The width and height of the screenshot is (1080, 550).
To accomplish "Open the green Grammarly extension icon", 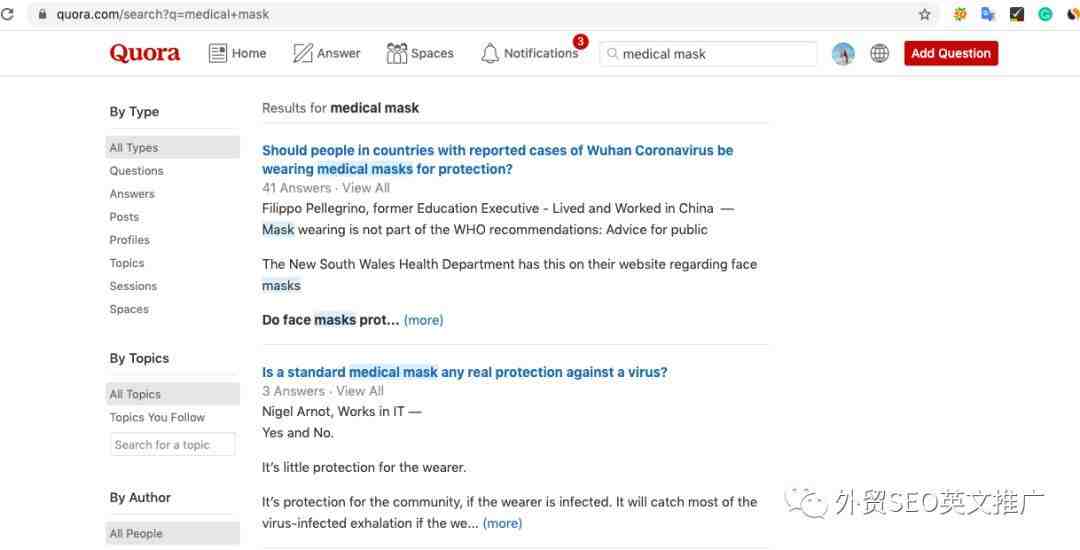I will 1045,14.
